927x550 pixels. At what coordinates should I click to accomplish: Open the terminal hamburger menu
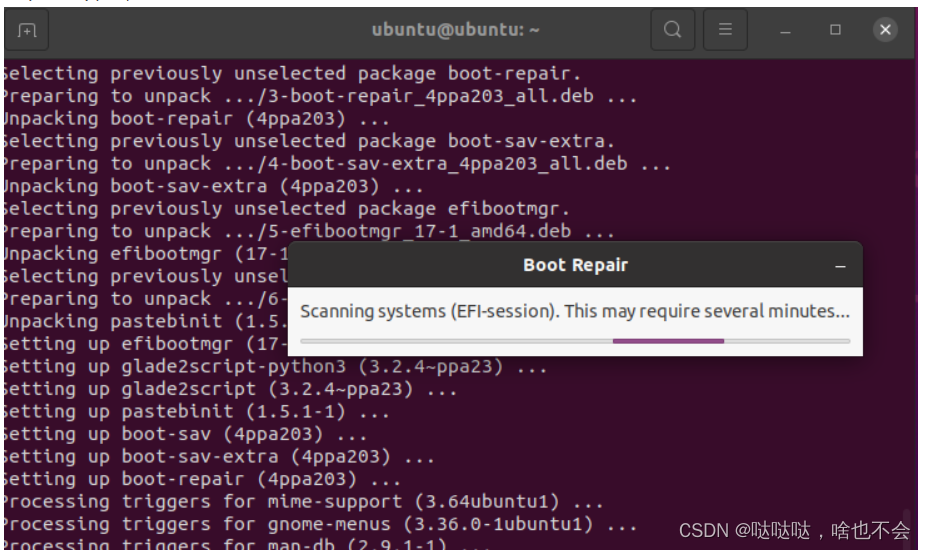click(725, 30)
